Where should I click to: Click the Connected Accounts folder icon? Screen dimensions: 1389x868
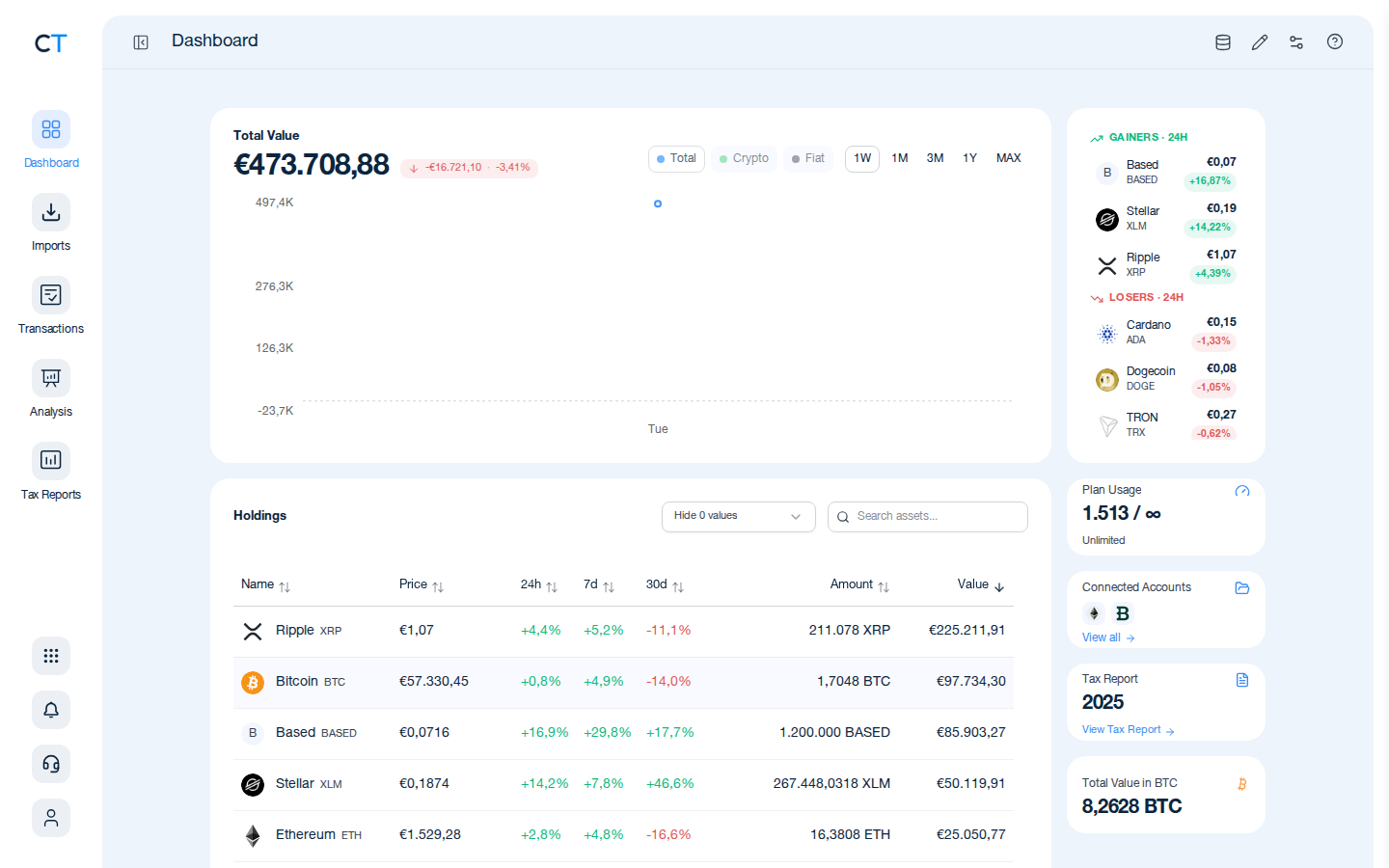click(1242, 587)
